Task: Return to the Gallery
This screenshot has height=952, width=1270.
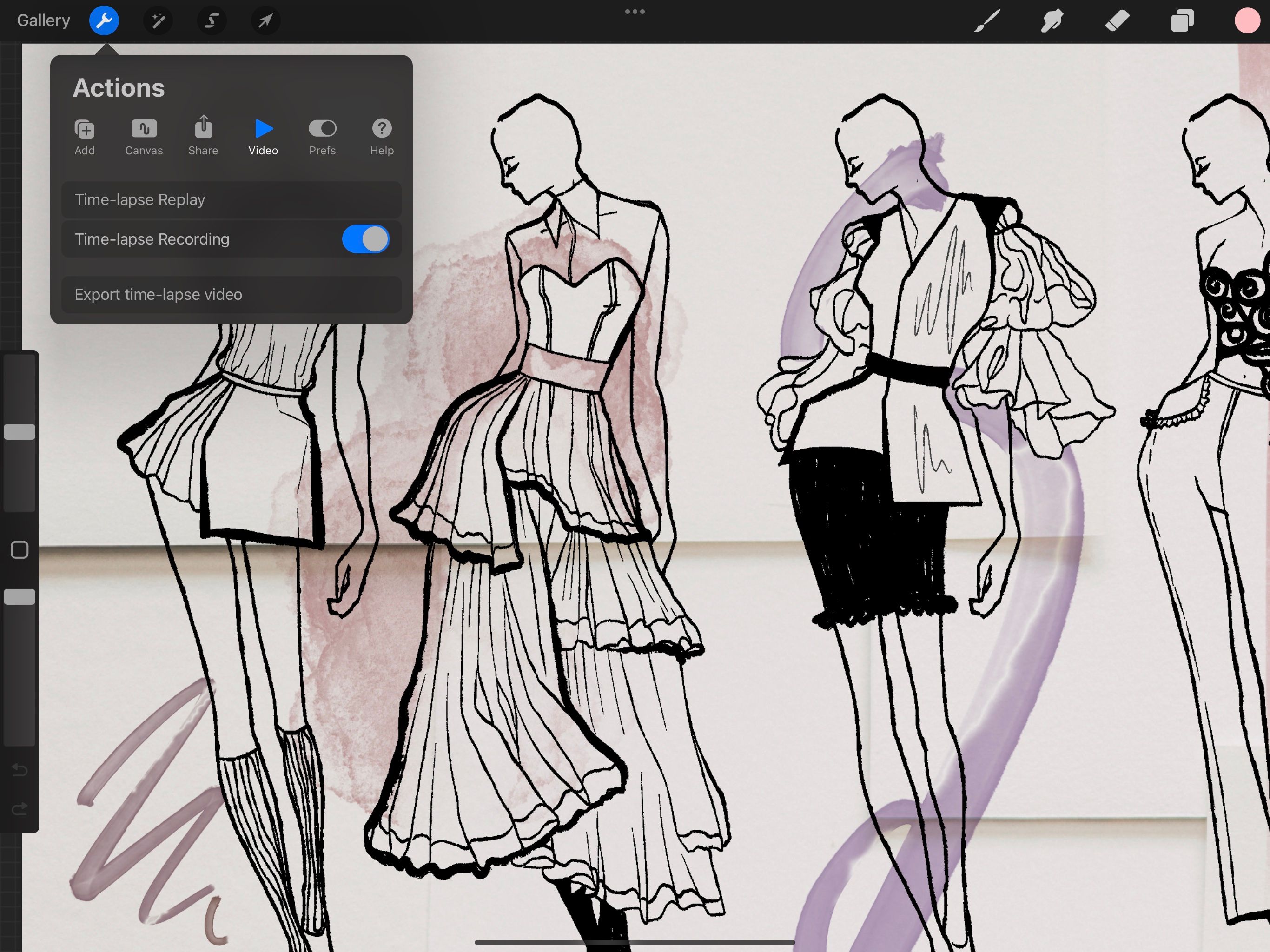Action: coord(43,20)
